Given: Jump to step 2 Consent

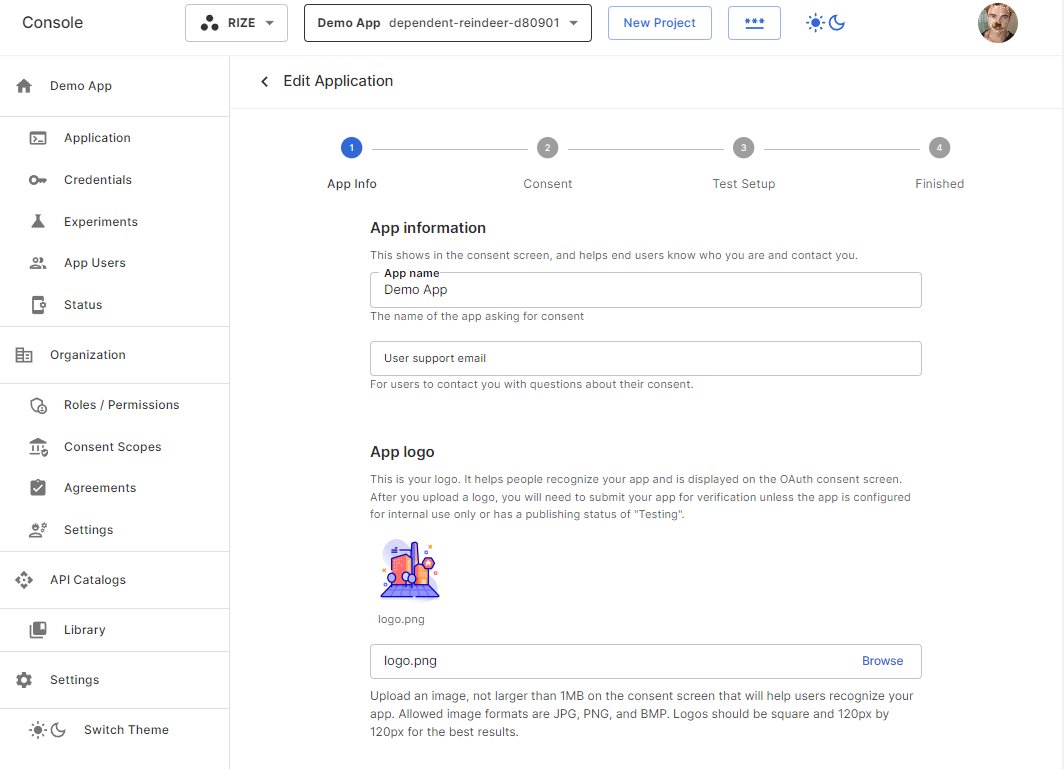Looking at the screenshot, I should point(547,148).
